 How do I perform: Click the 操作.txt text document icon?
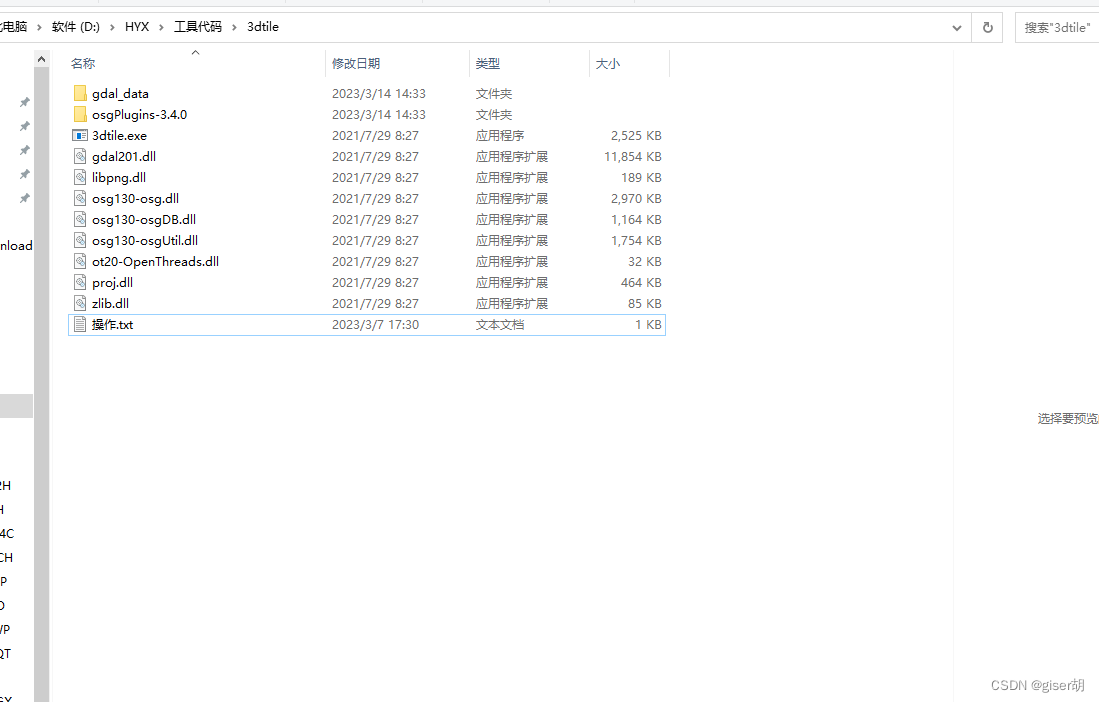80,324
